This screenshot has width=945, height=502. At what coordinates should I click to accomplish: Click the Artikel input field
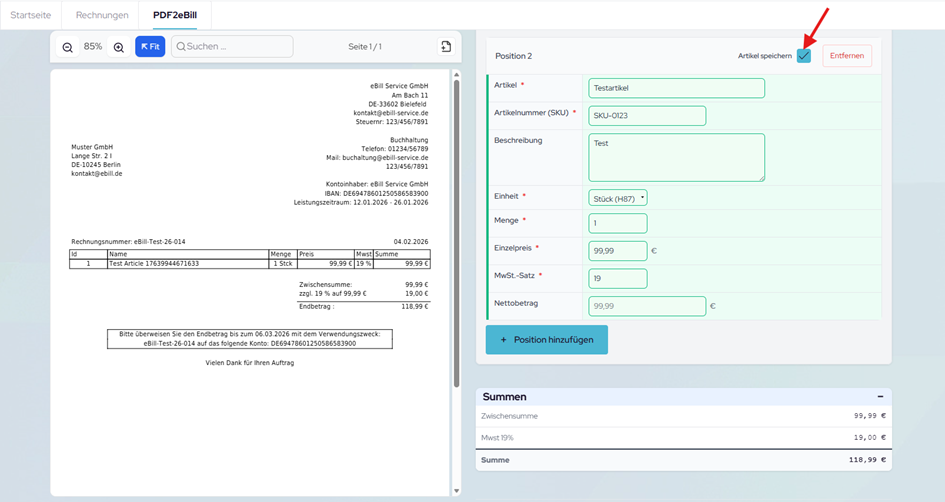click(x=676, y=88)
